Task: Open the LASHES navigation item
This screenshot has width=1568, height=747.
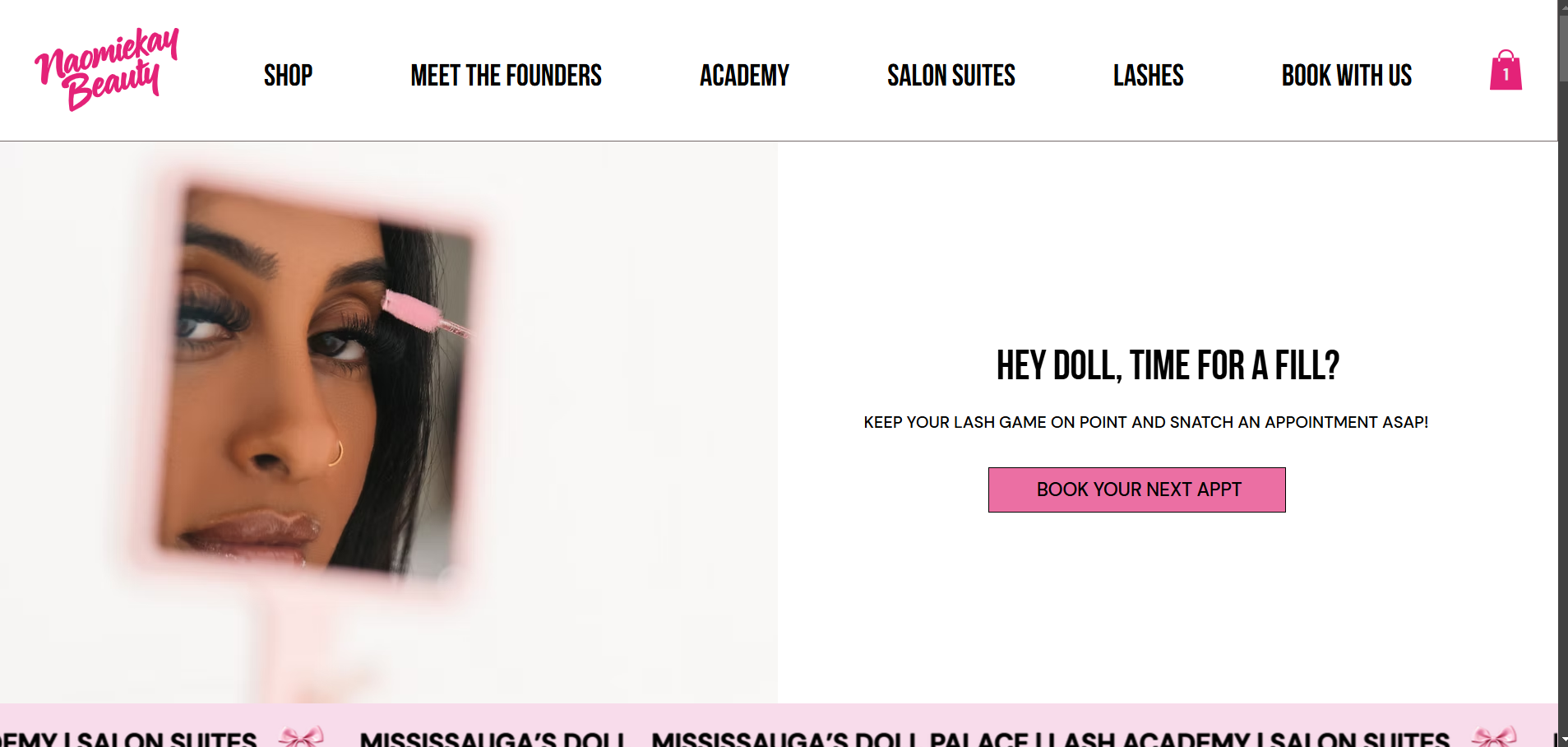Action: (x=1149, y=76)
